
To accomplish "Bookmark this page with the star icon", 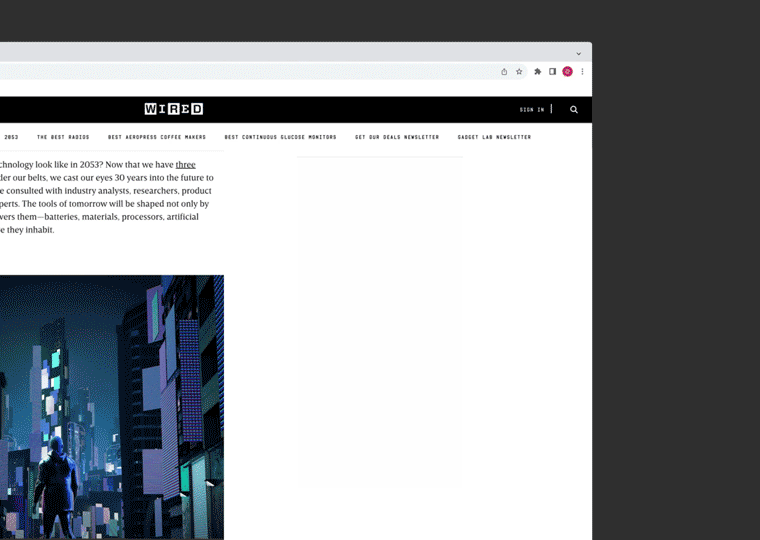I will tap(519, 72).
